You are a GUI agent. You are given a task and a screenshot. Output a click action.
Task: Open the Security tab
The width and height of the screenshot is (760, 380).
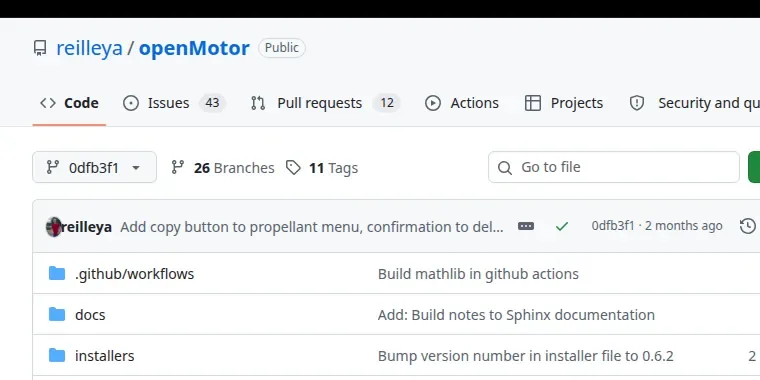(x=694, y=103)
